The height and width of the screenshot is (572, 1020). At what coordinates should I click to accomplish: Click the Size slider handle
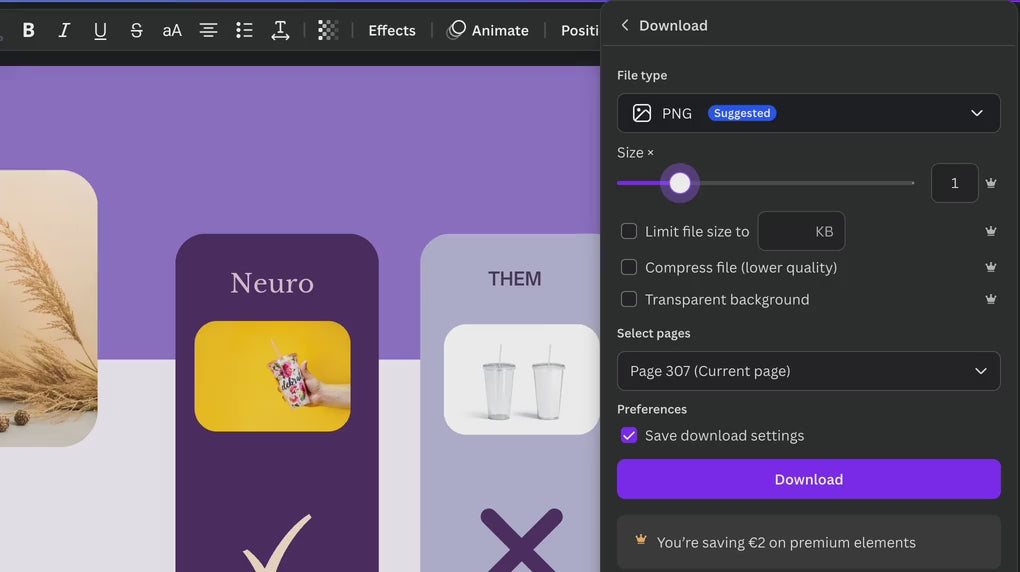pyautogui.click(x=680, y=183)
